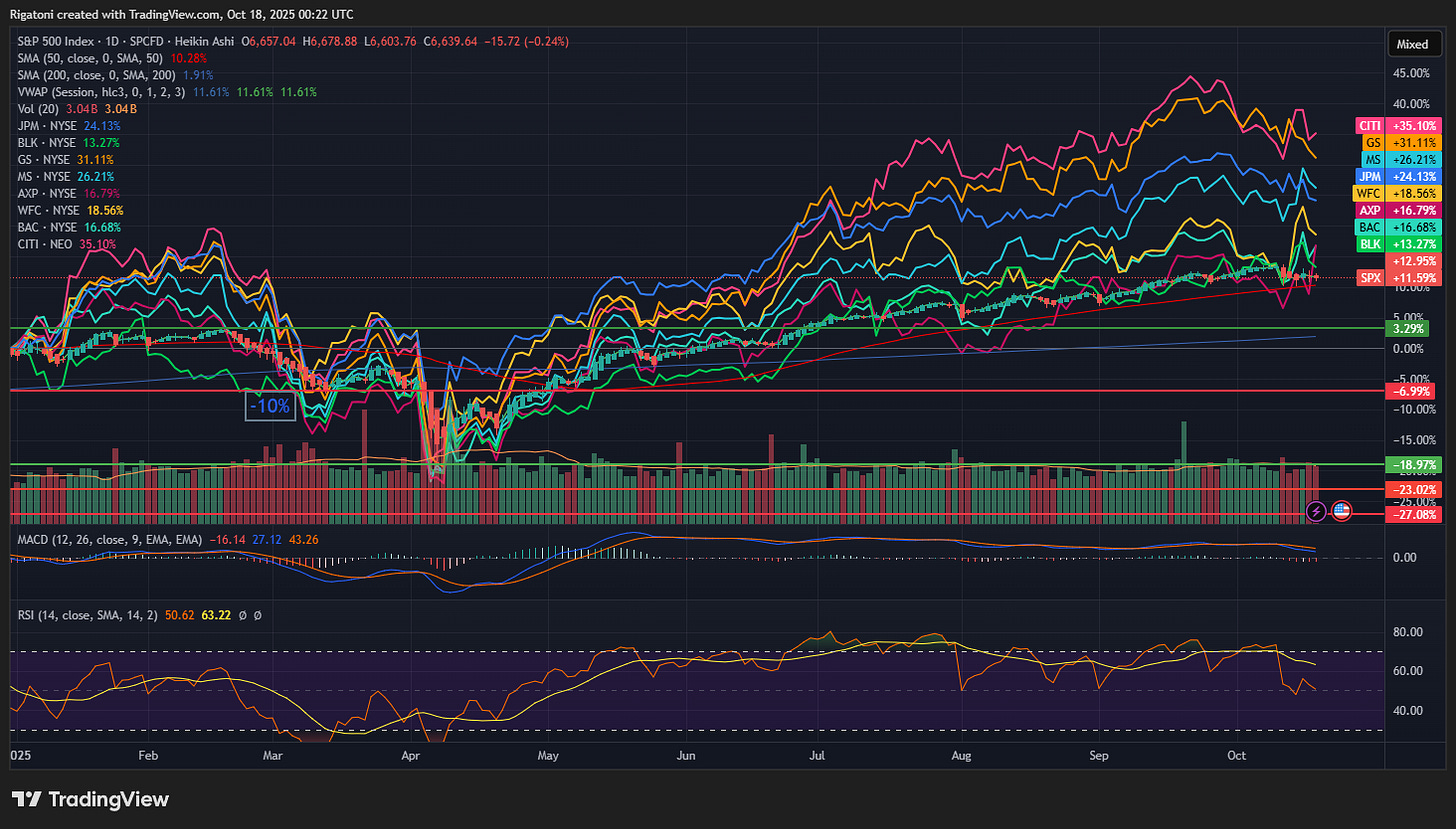
Task: Select the AXP symbol price label
Action: pos(1370,210)
